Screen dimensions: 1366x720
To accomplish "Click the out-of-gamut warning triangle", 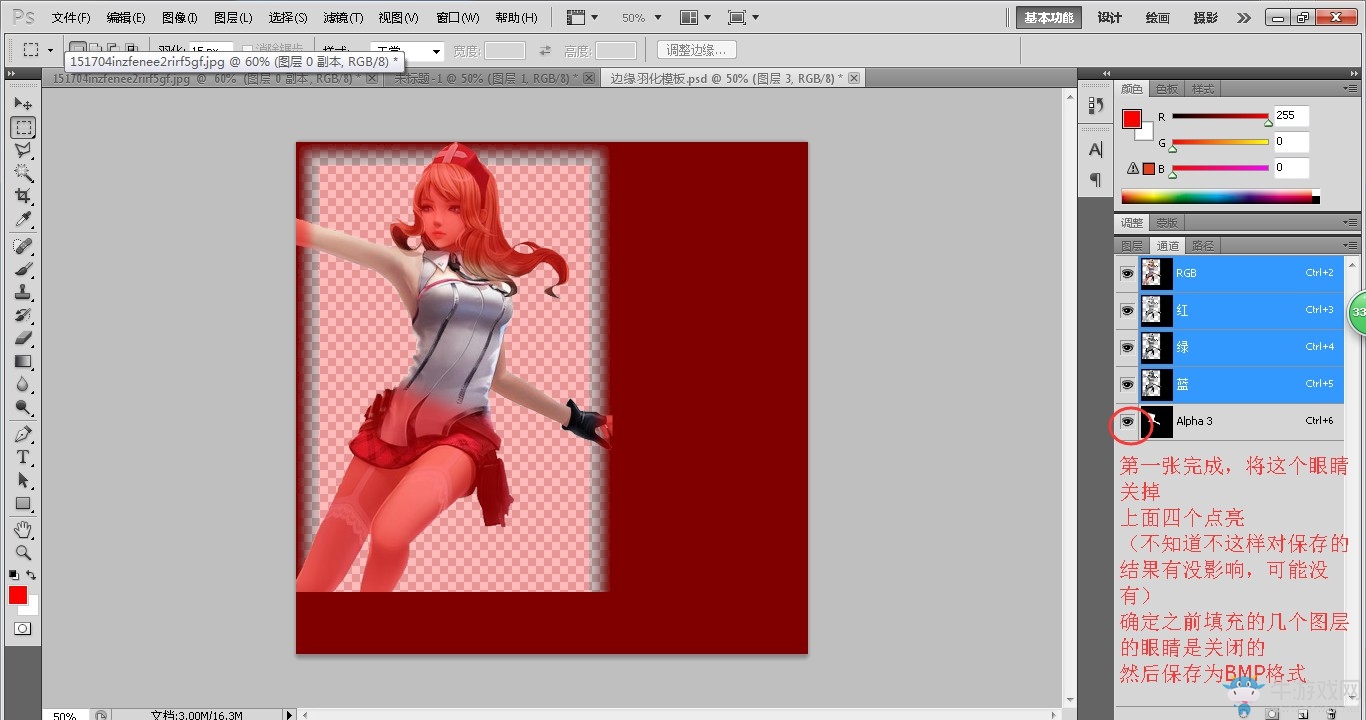I will [1133, 168].
